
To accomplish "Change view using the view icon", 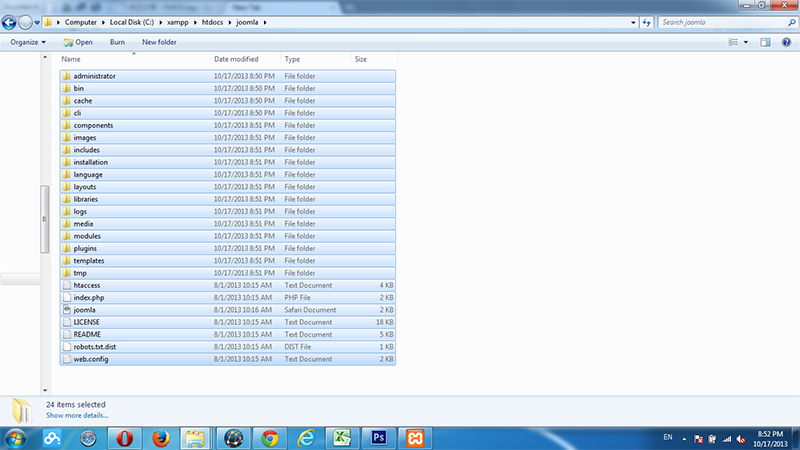I will point(733,42).
